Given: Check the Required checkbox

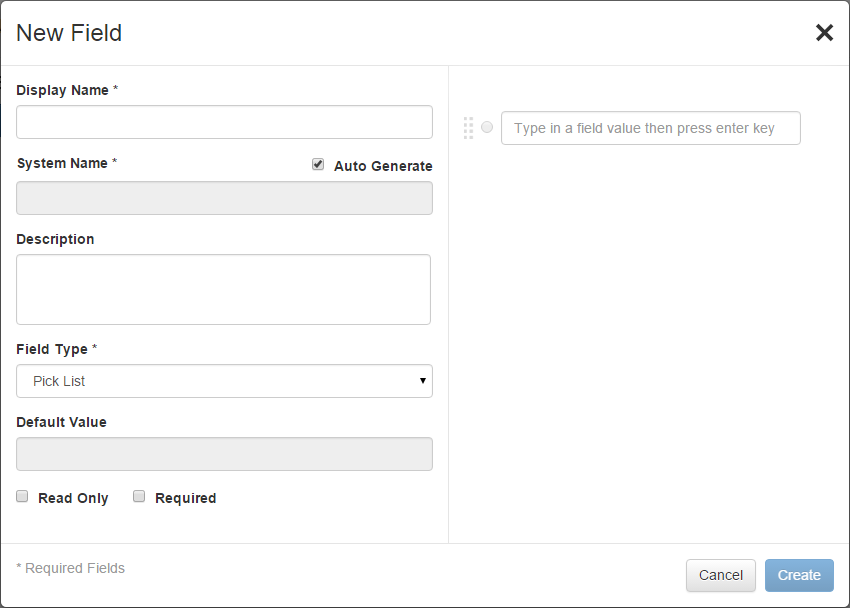Looking at the screenshot, I should tap(138, 496).
